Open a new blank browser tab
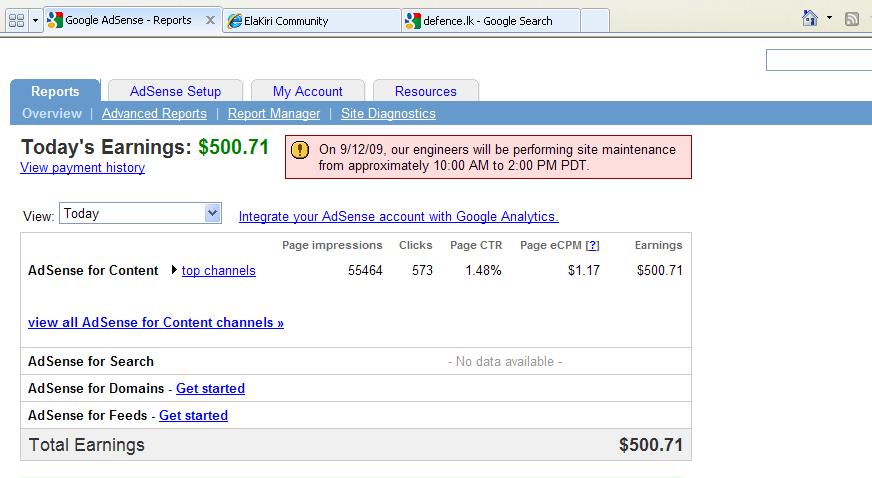Screen dimensions: 872x478 pos(595,21)
